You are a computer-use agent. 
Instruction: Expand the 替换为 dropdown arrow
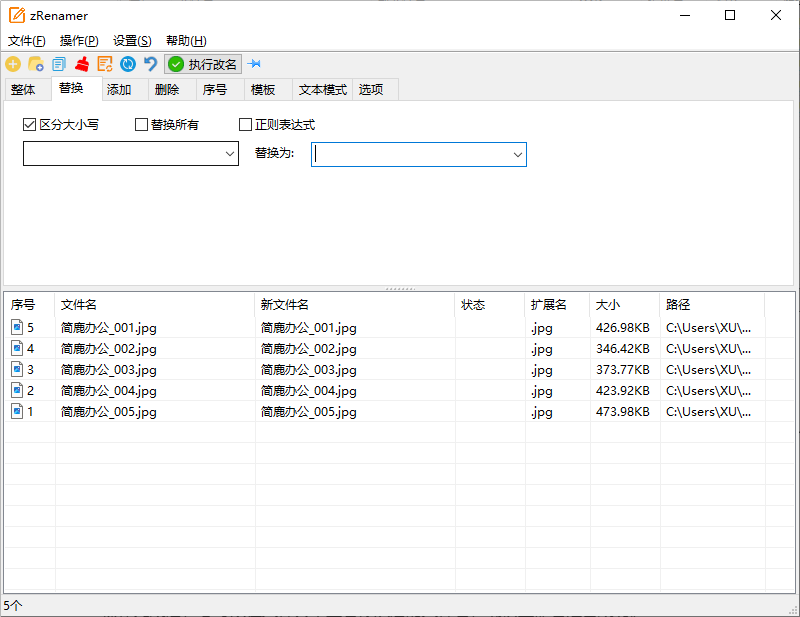click(x=518, y=154)
